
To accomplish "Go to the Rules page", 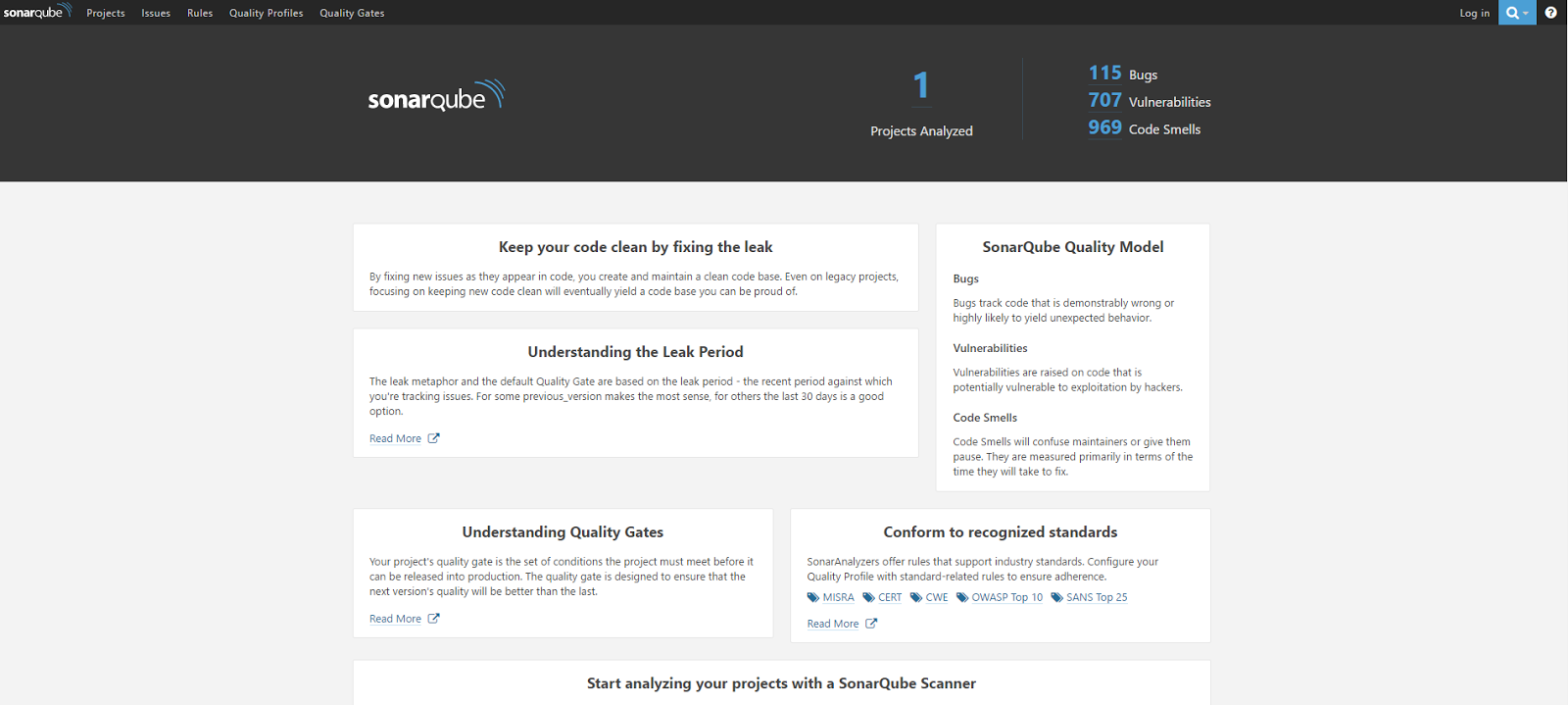I will tap(200, 13).
